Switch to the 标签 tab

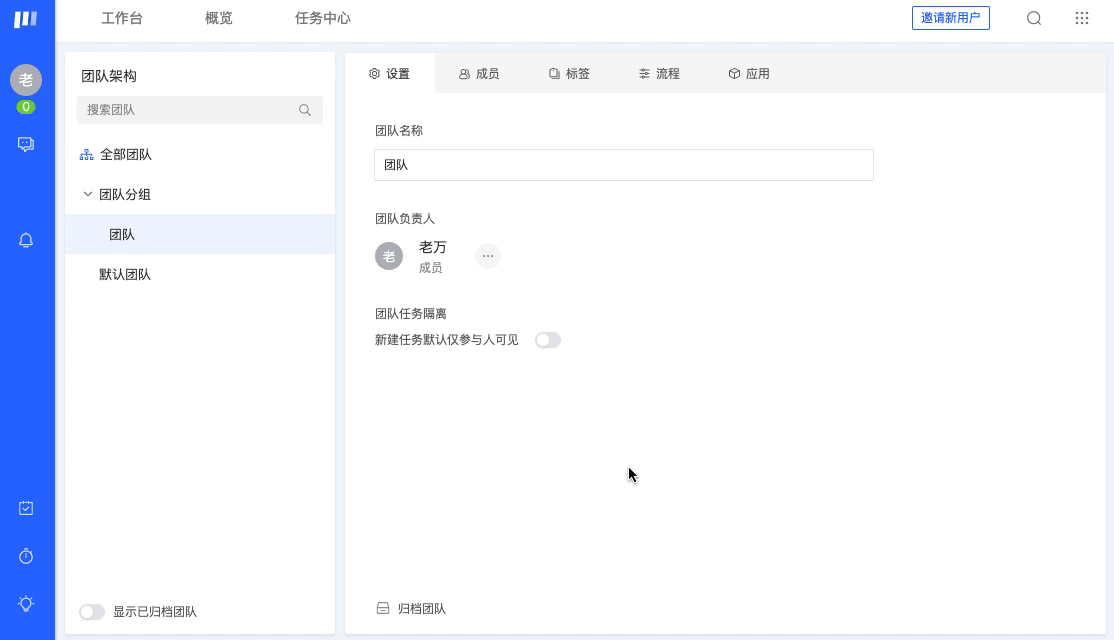(x=569, y=74)
